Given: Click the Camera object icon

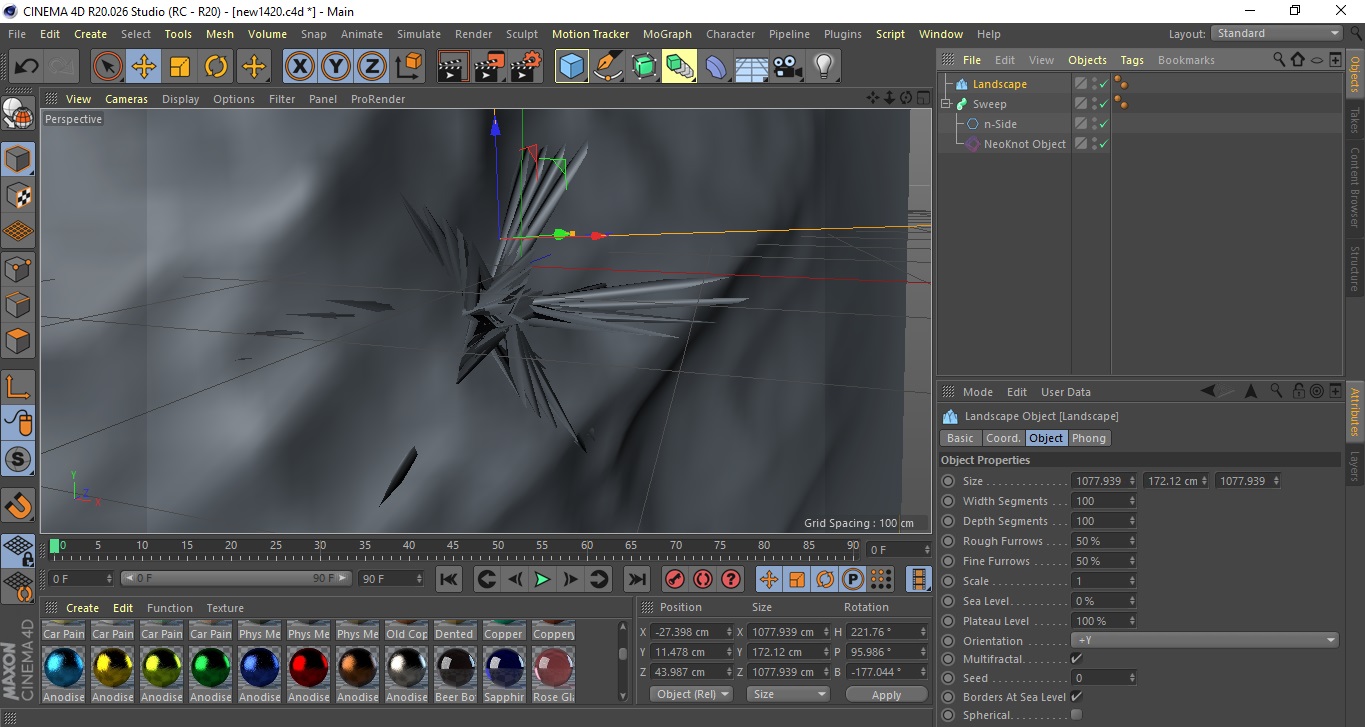Looking at the screenshot, I should coord(788,67).
